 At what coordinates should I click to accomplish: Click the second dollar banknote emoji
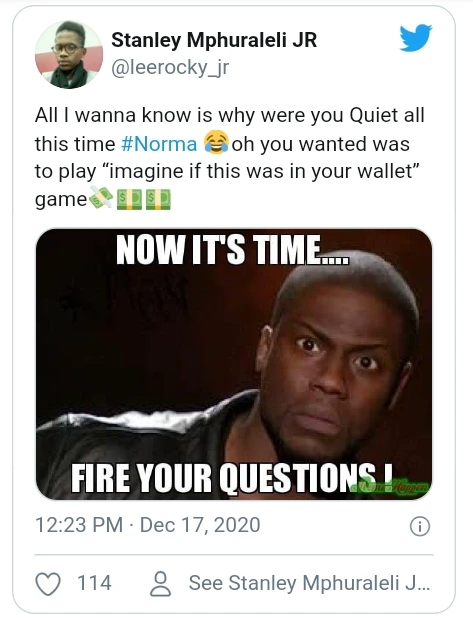(x=158, y=199)
